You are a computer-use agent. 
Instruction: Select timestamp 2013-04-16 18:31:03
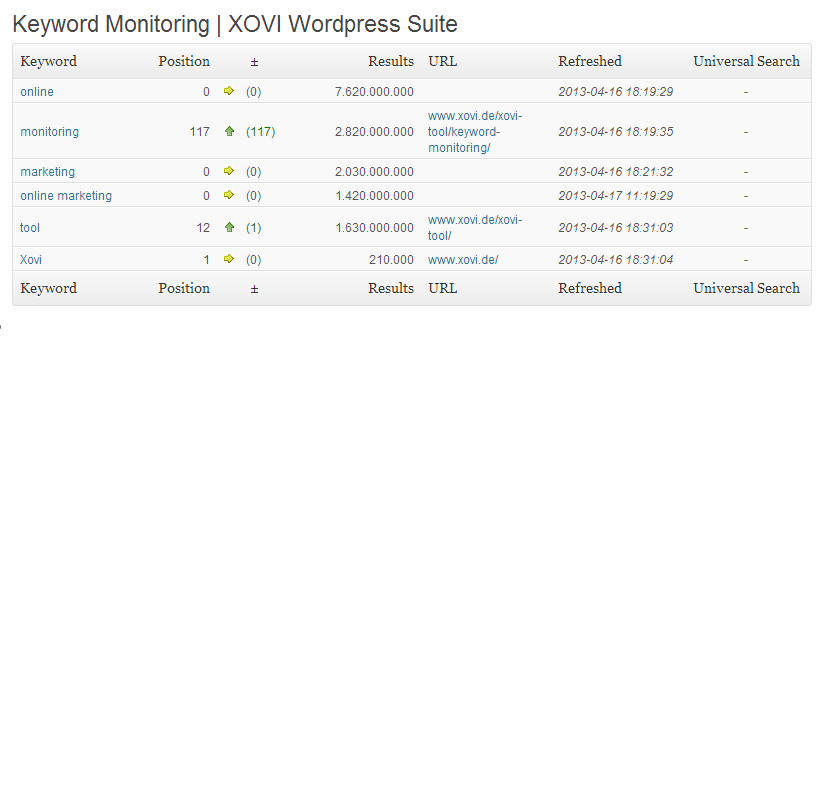click(x=615, y=227)
